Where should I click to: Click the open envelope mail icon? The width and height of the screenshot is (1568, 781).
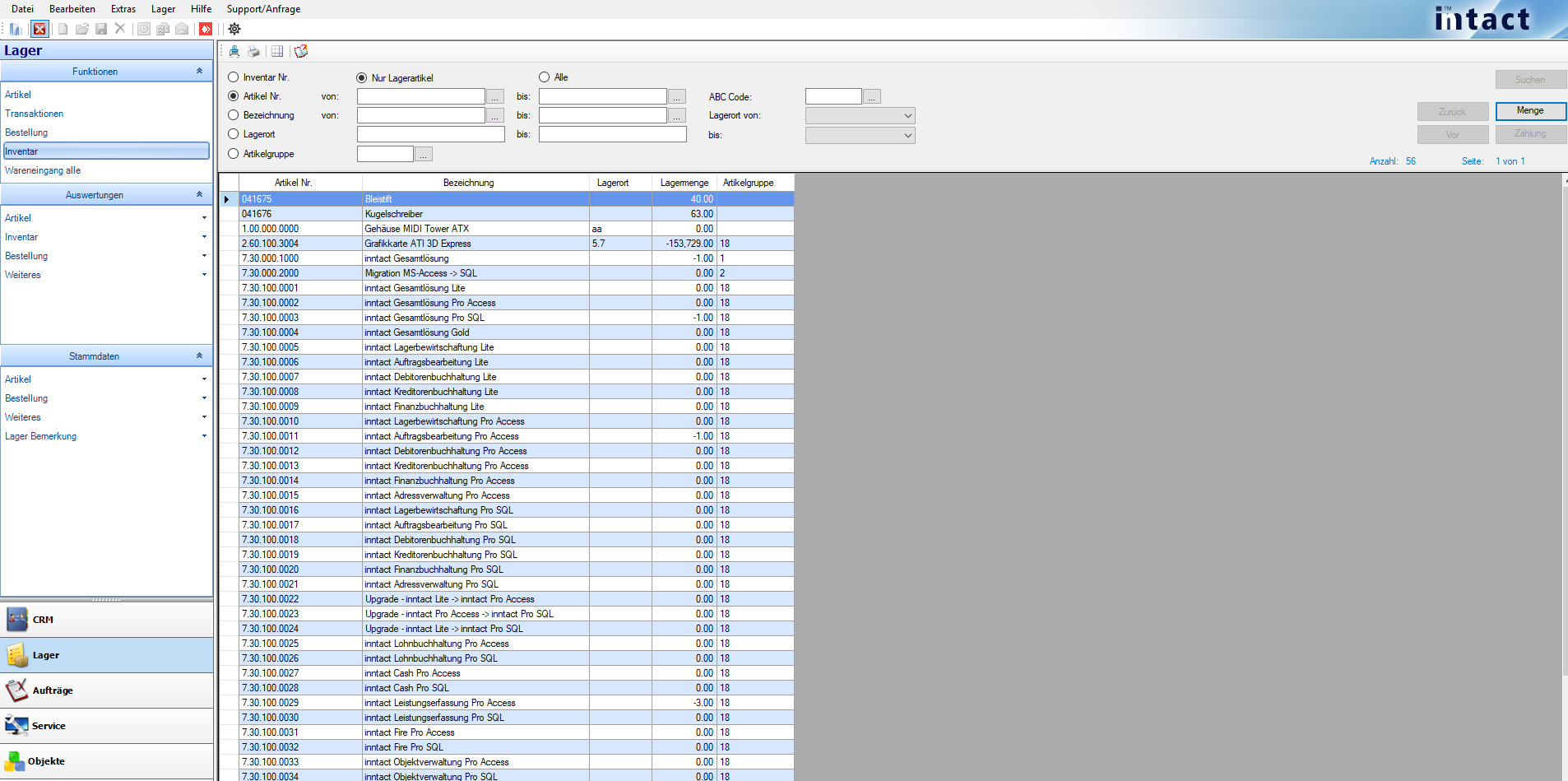182,29
